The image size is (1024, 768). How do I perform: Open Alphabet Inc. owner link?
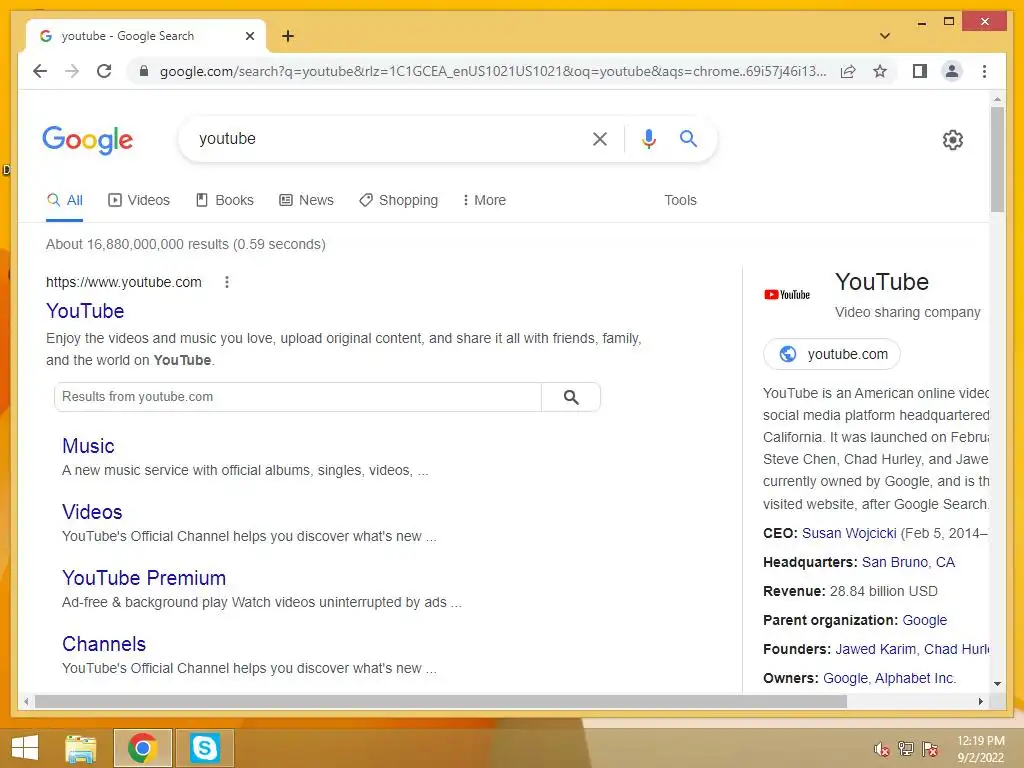click(915, 679)
